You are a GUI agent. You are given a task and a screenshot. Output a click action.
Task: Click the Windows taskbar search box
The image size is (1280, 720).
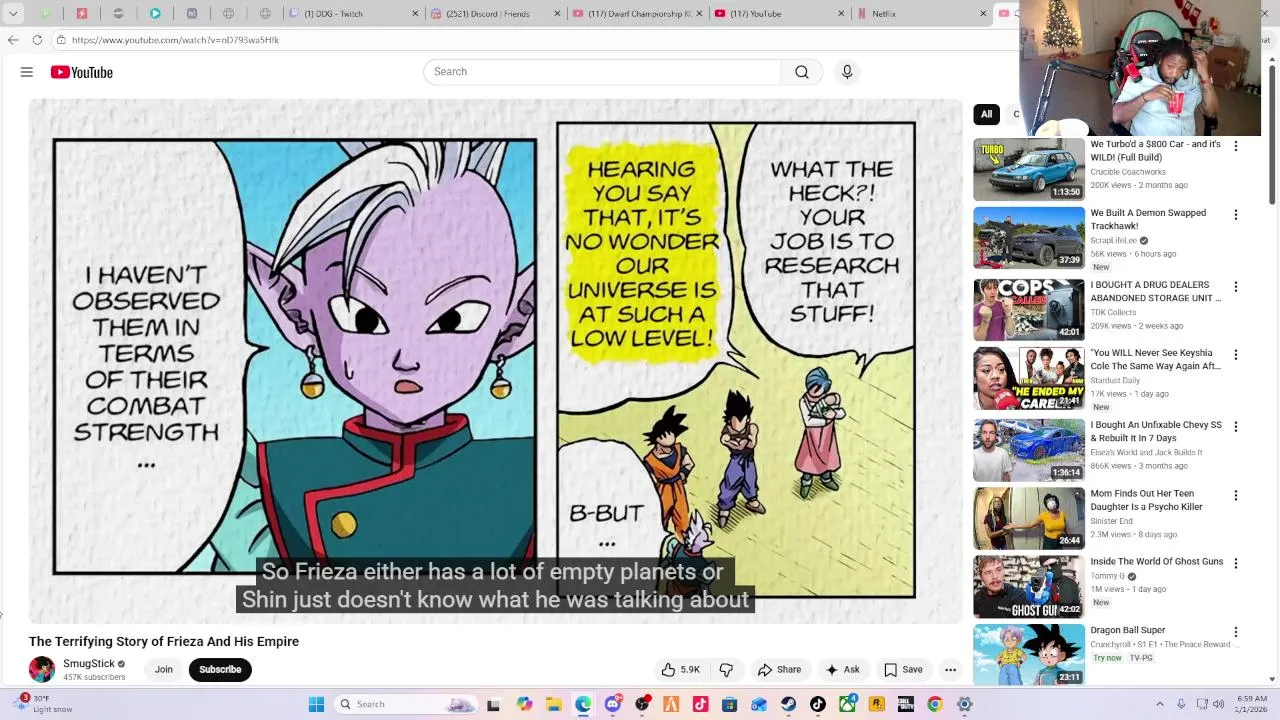tap(405, 704)
